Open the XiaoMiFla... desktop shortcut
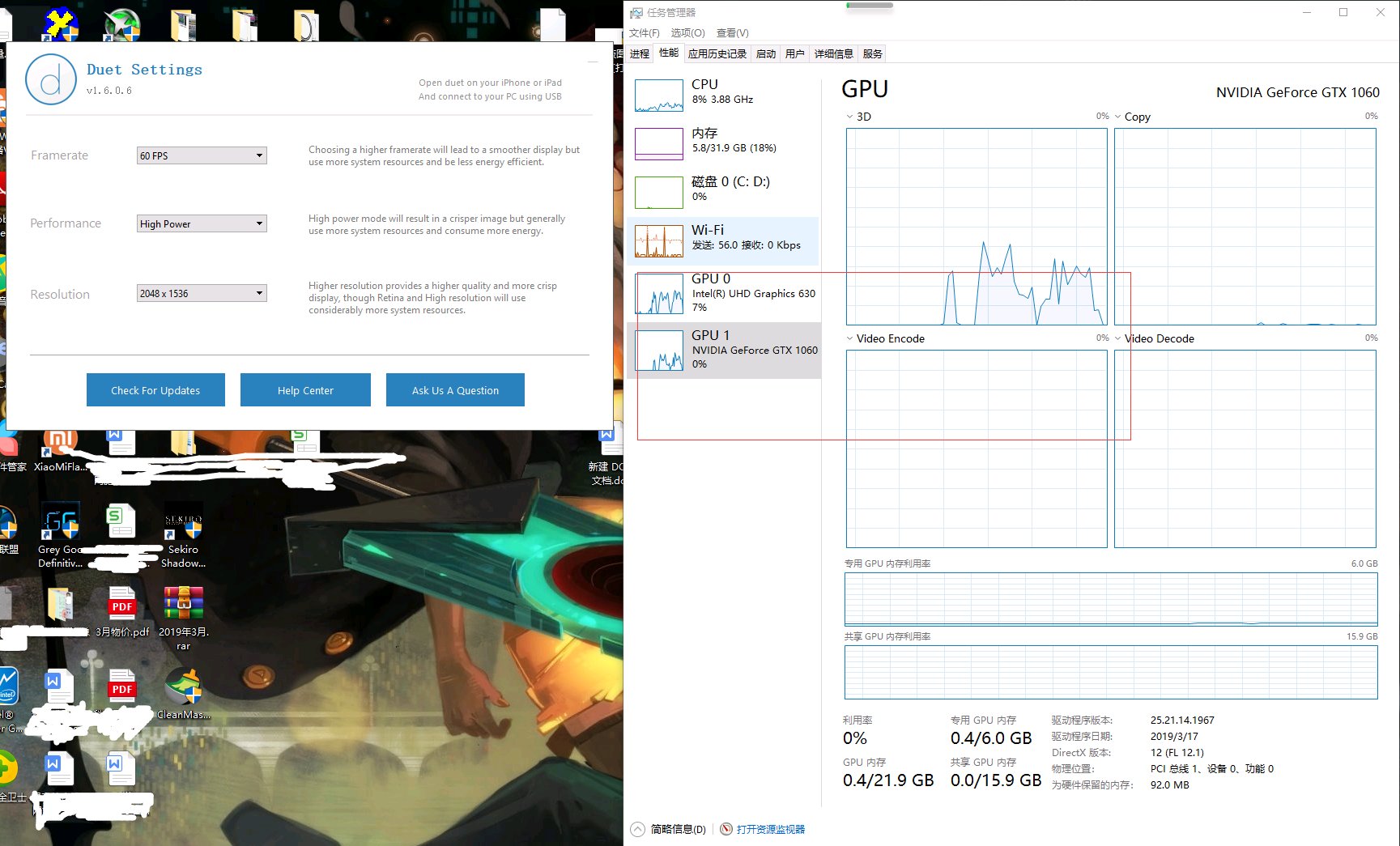Image resolution: width=1400 pixels, height=846 pixels. point(60,451)
